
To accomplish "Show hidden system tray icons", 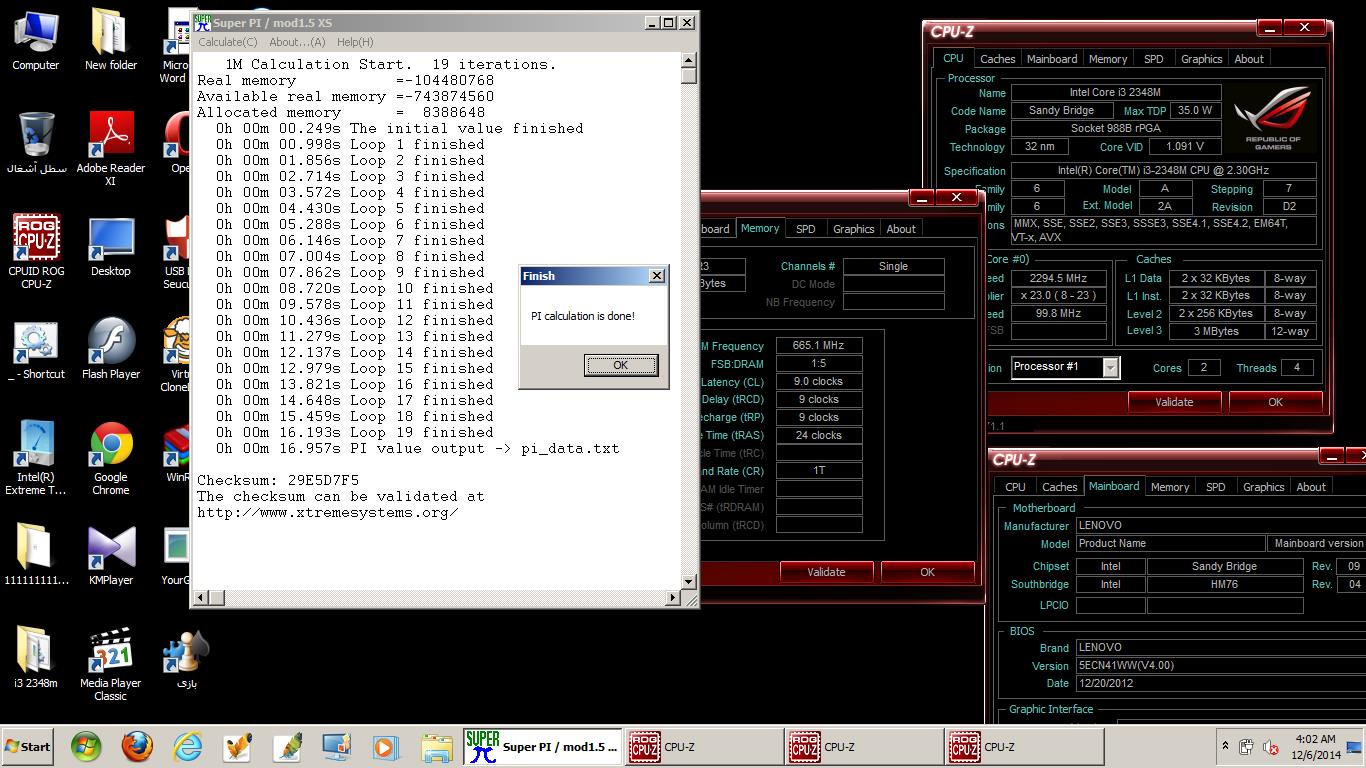I will [1225, 746].
